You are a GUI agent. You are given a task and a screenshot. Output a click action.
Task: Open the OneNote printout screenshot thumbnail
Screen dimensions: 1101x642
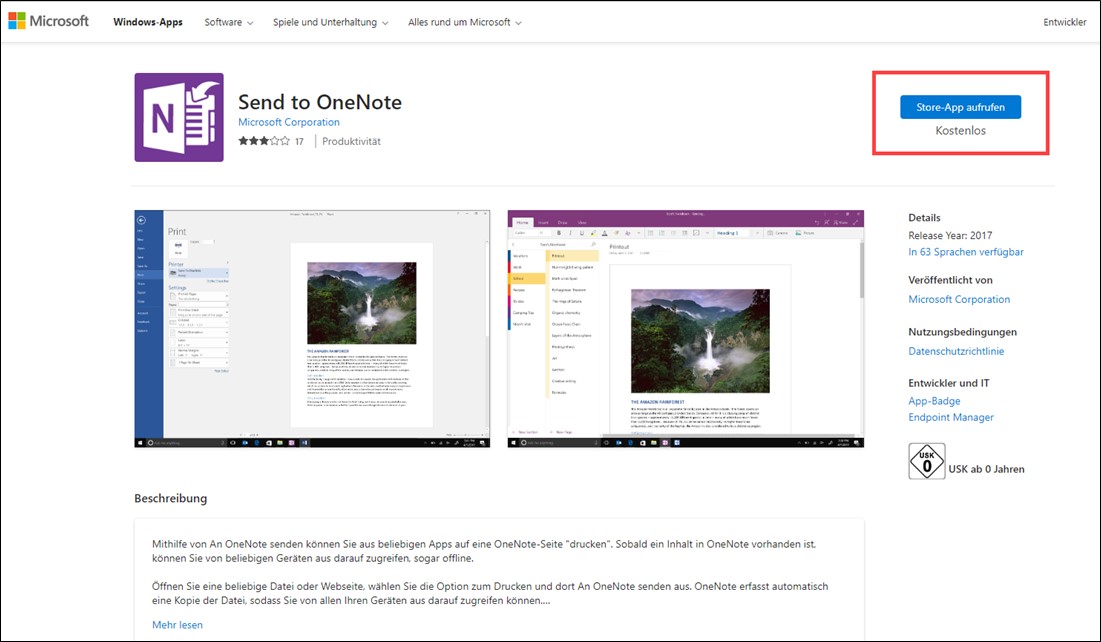(686, 329)
